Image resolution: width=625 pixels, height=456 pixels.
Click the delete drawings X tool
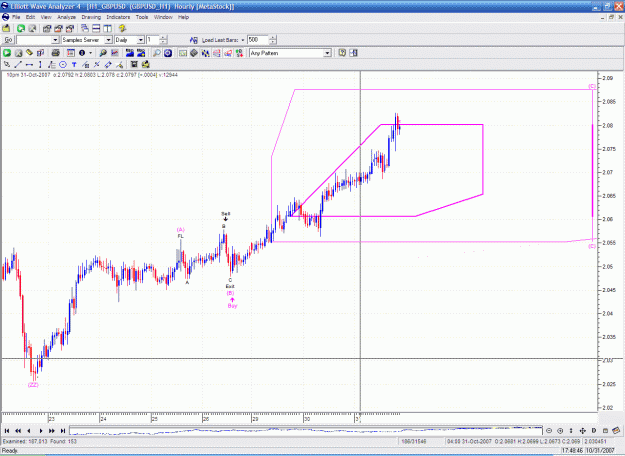click(x=96, y=65)
